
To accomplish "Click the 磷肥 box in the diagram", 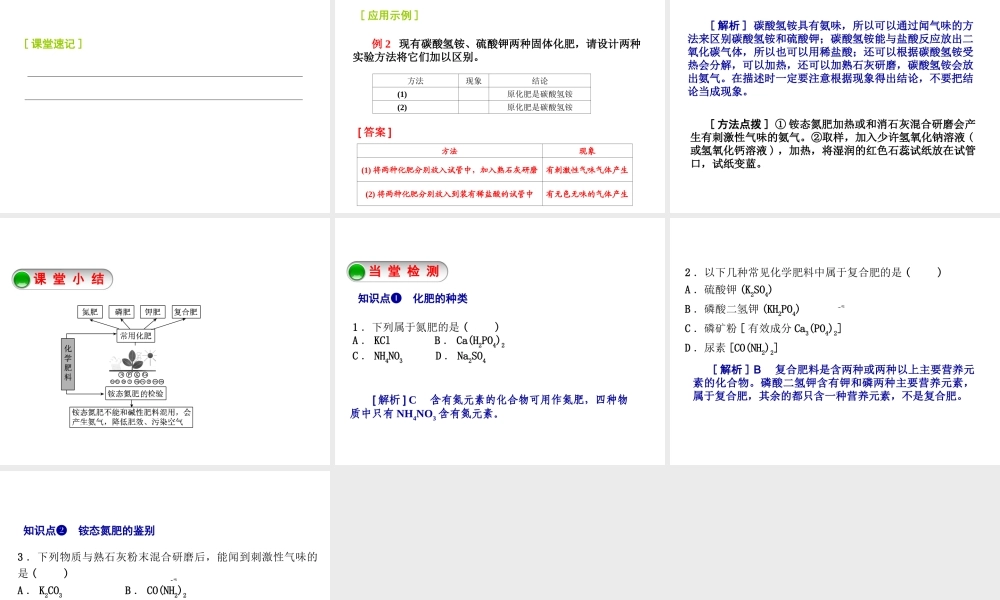I will click(x=122, y=312).
